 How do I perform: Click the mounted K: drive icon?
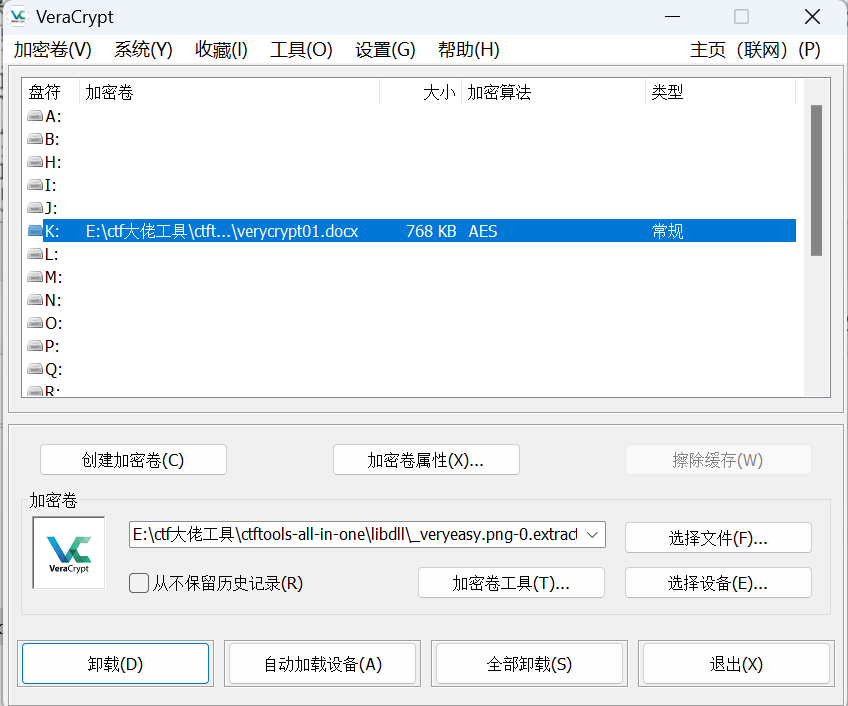(35, 231)
